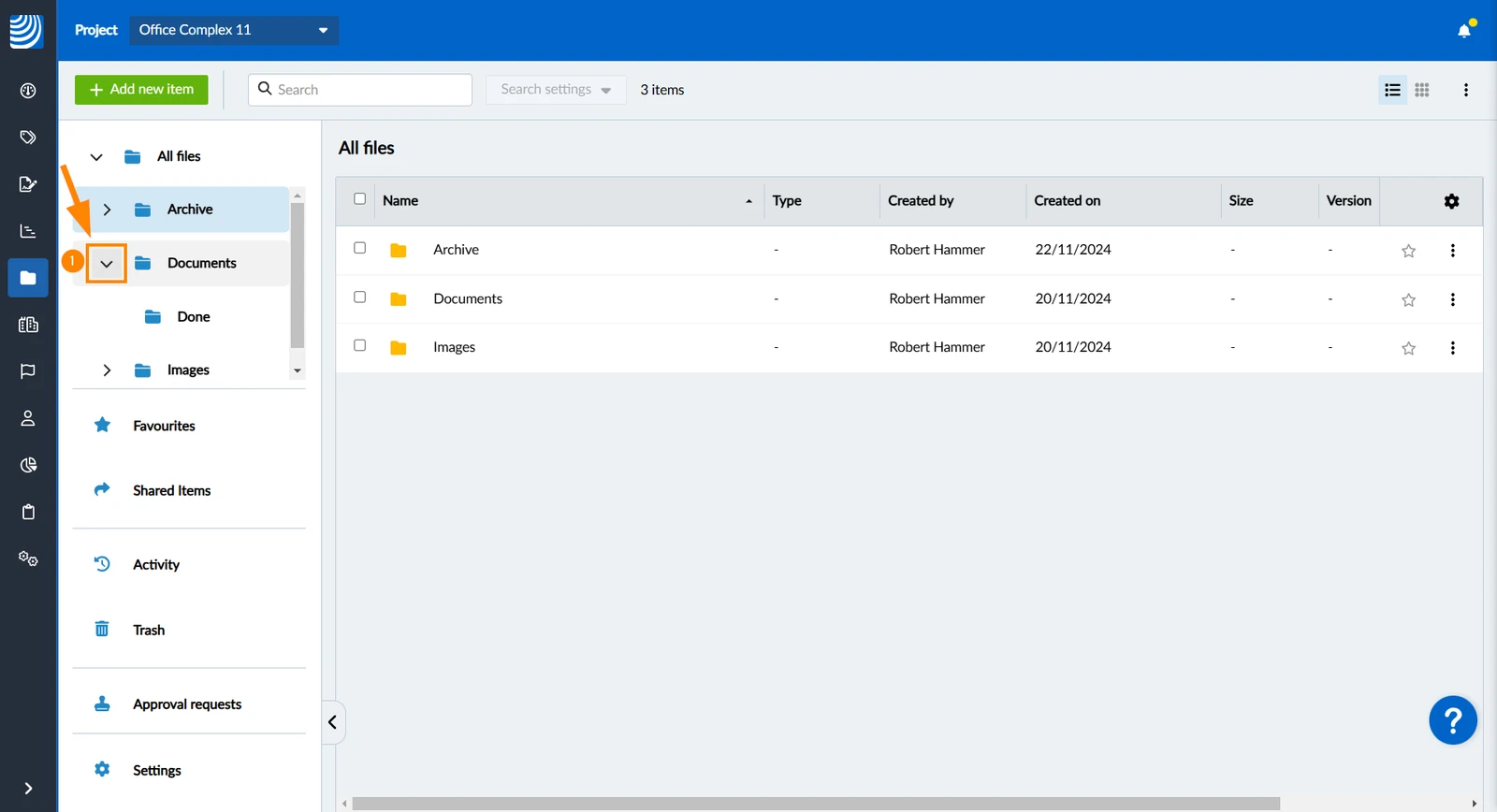
Task: Toggle the select-all header checkbox
Action: point(359,198)
